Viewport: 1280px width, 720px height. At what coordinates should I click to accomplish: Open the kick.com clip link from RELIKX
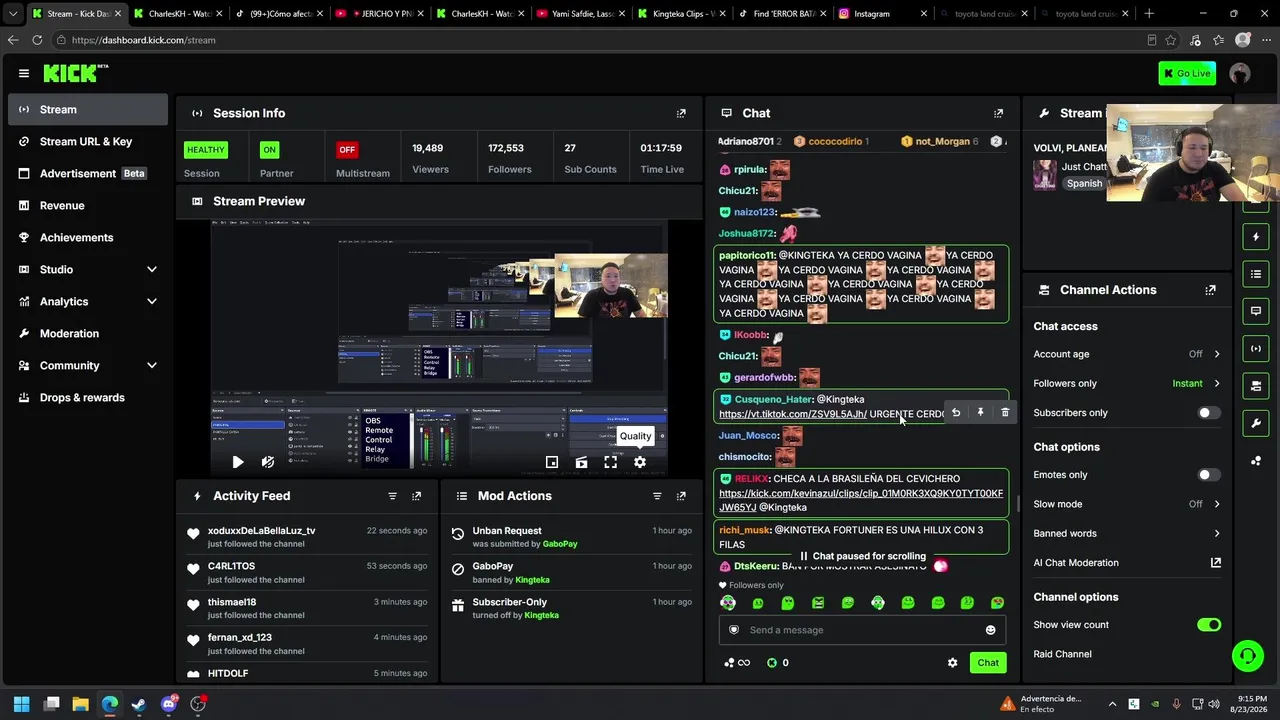tap(861, 500)
